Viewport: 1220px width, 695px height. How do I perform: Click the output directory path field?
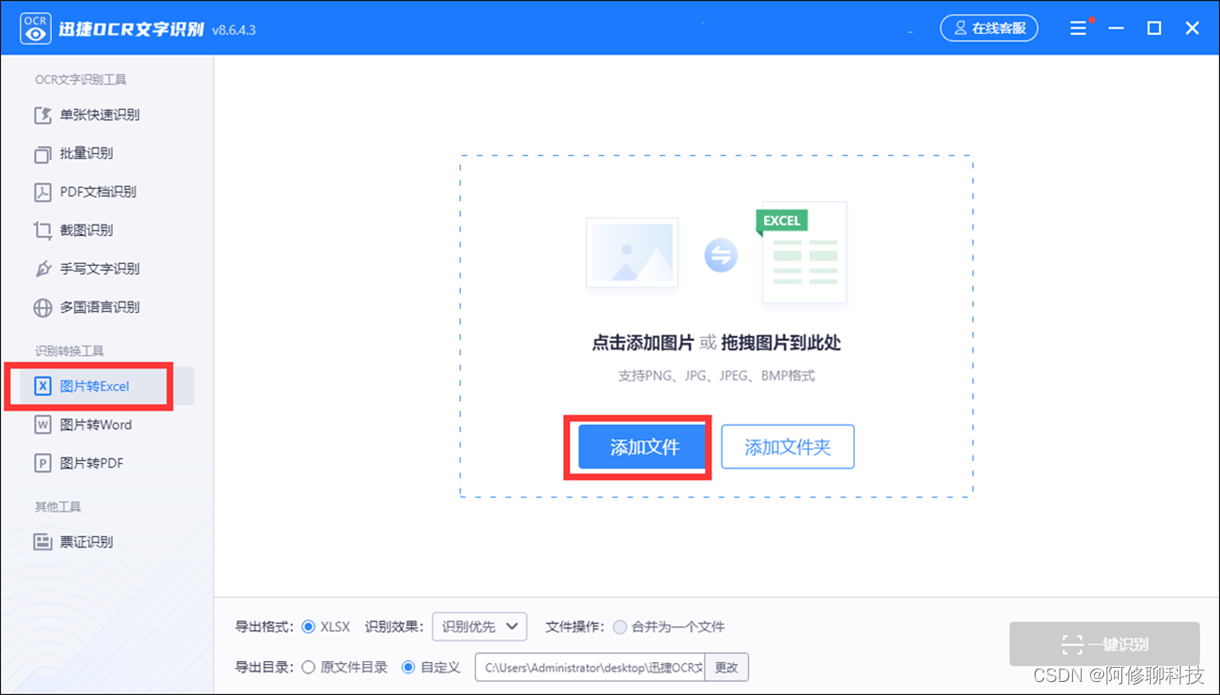click(590, 667)
